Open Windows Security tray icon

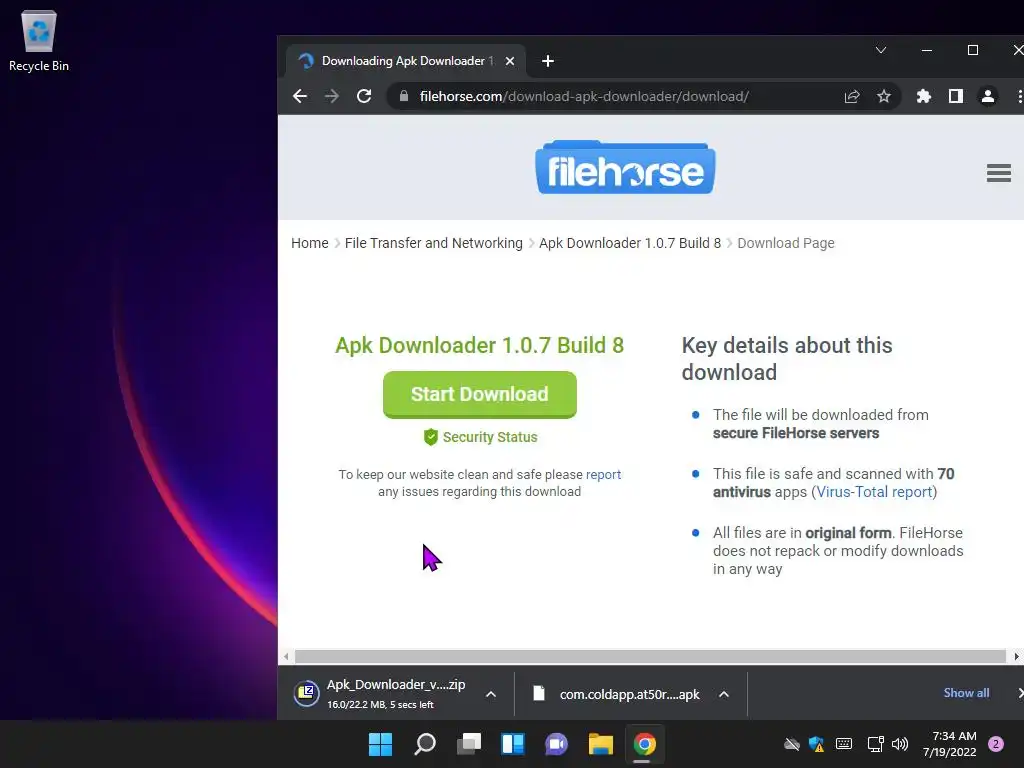[816, 744]
